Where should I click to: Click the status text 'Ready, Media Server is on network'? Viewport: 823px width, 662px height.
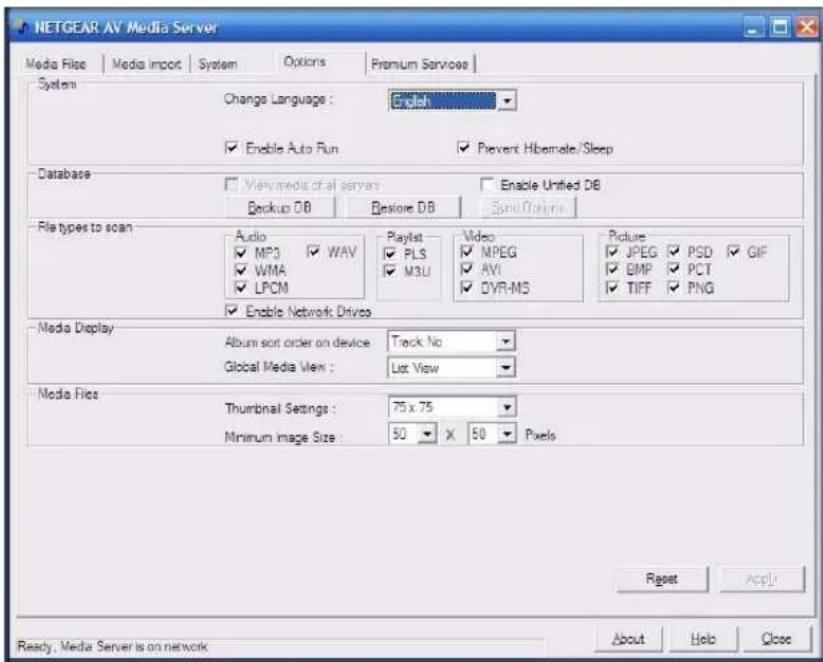(112, 646)
